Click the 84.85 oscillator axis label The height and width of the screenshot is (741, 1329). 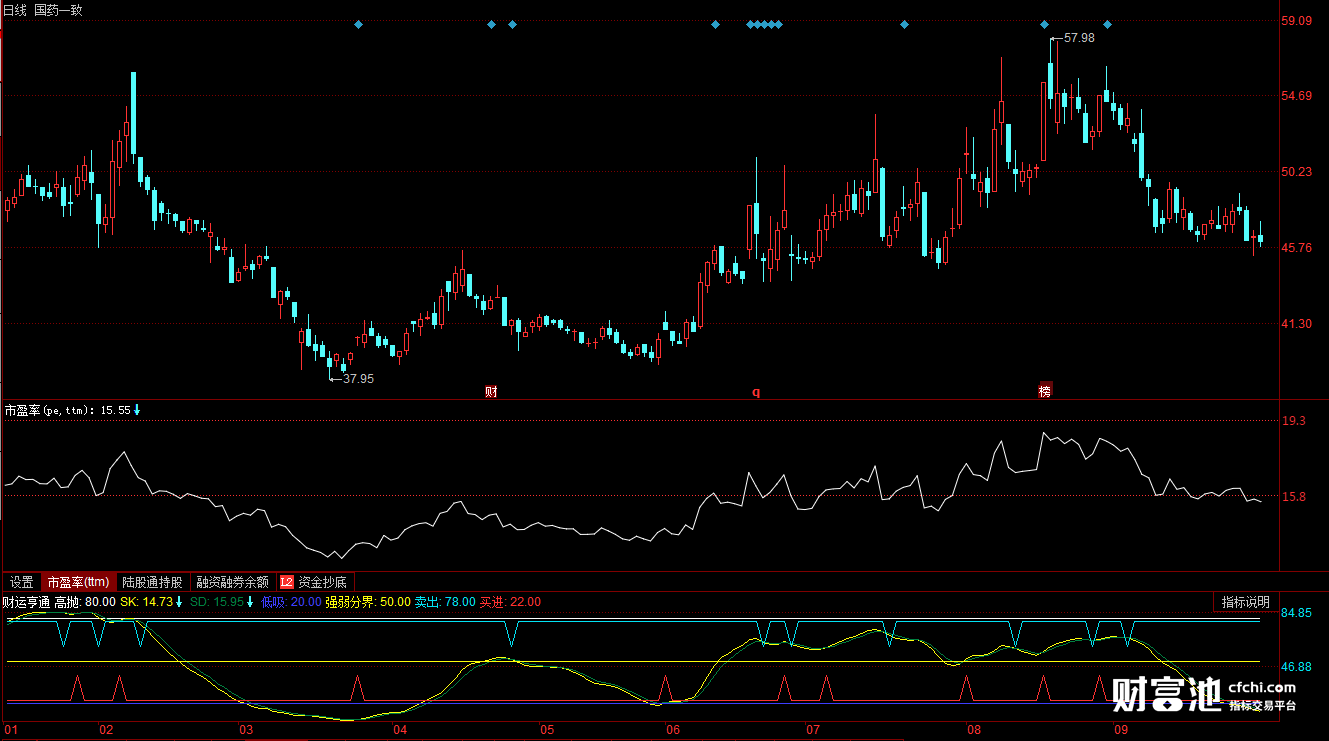[x=1297, y=614]
